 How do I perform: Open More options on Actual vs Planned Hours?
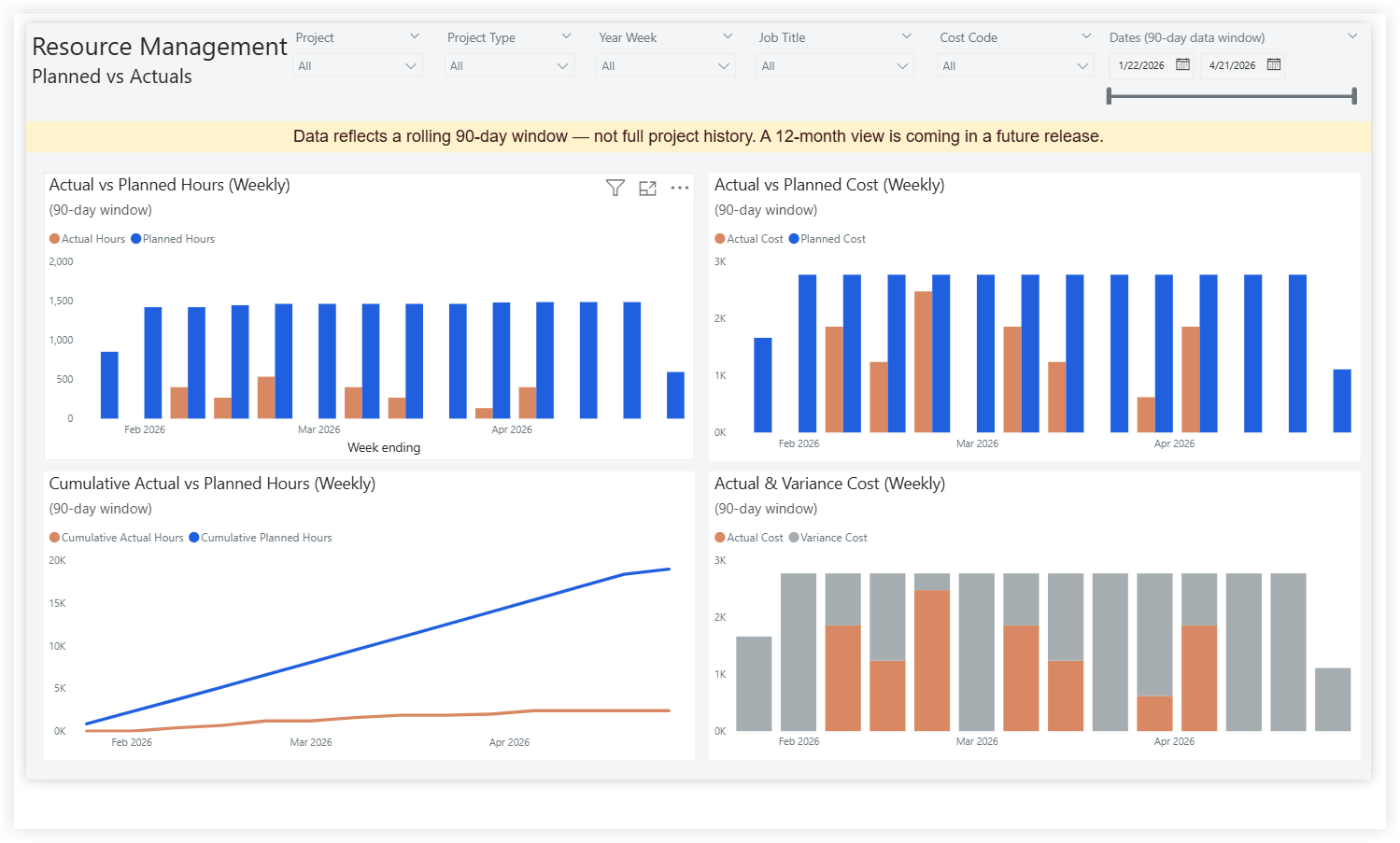click(x=680, y=188)
